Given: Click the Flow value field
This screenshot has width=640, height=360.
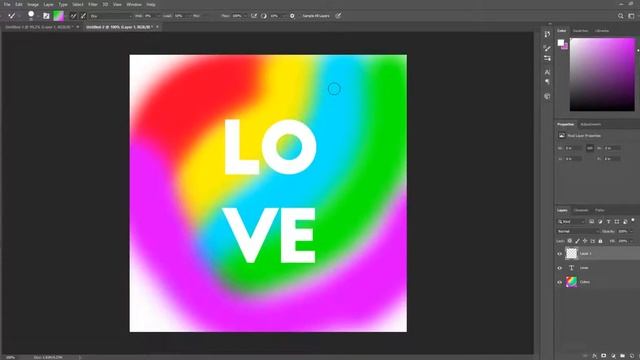Looking at the screenshot, I should pyautogui.click(x=237, y=16).
